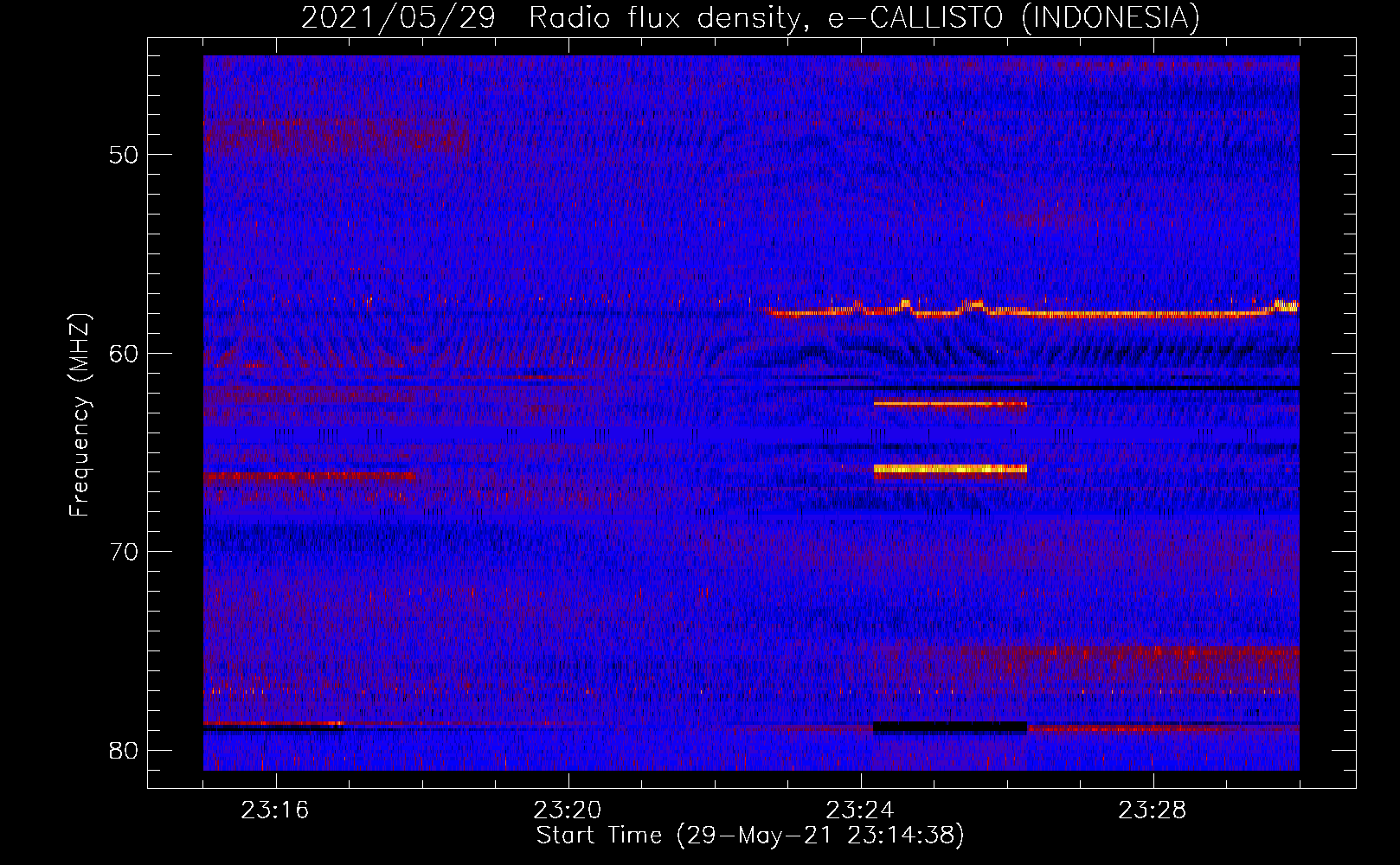Click the 23:24 time tick label
This screenshot has width=1400, height=865.
coord(860,811)
